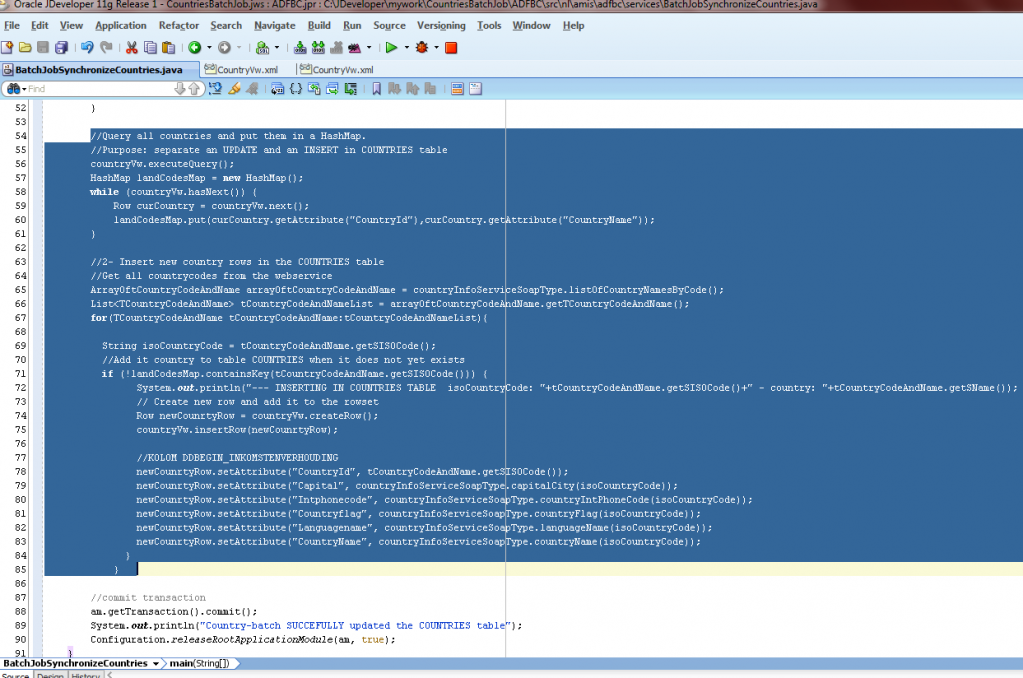Viewport: 1023px width, 678px height.
Task: Click the curly braces icon in editor toolbar
Action: point(296,89)
